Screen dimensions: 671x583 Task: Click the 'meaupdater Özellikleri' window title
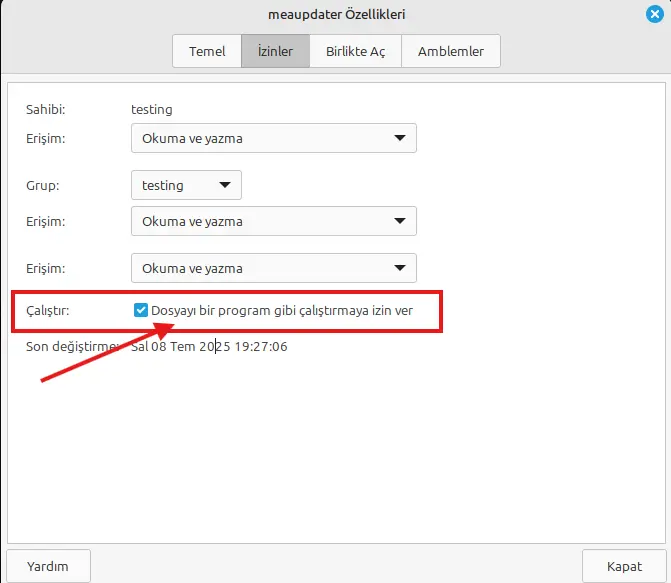[x=336, y=15]
